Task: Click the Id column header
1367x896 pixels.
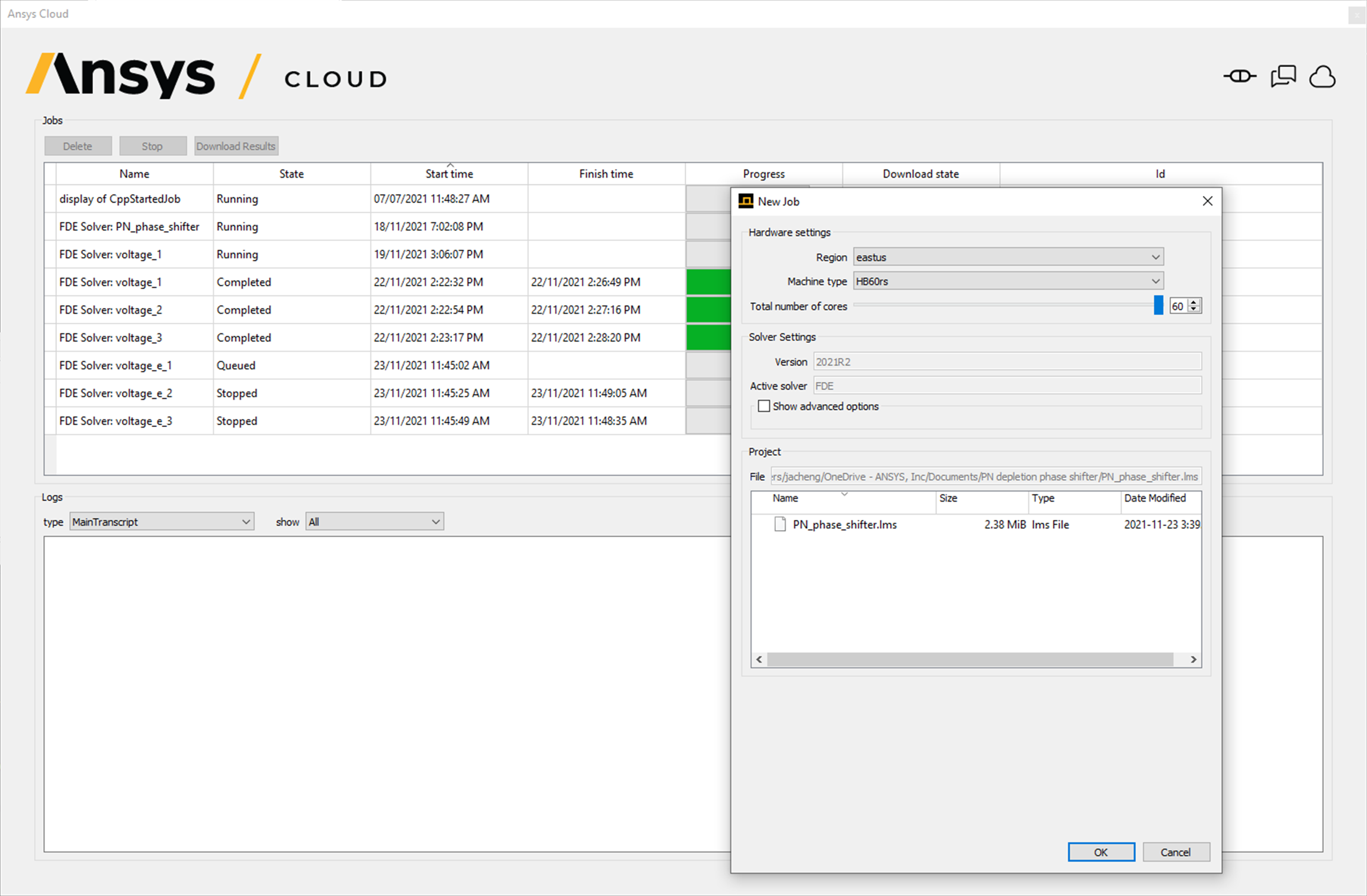Action: click(1160, 174)
